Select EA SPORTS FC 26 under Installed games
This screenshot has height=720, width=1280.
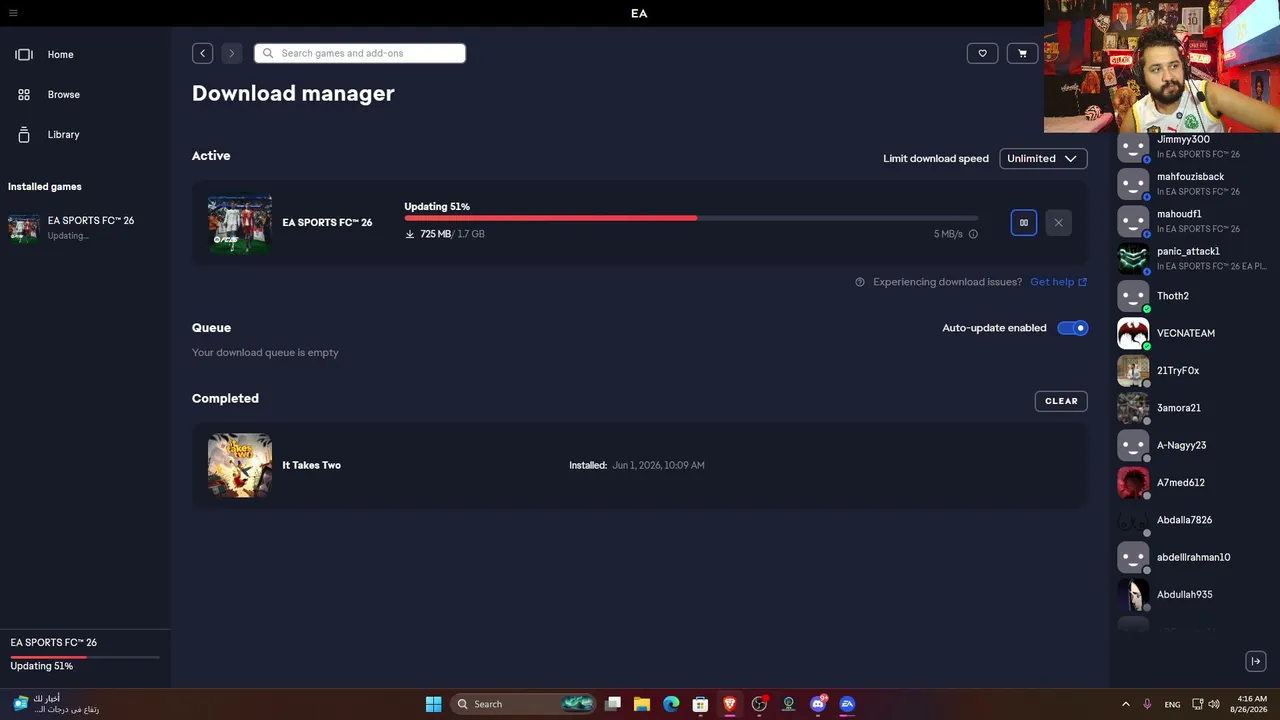[x=85, y=227]
